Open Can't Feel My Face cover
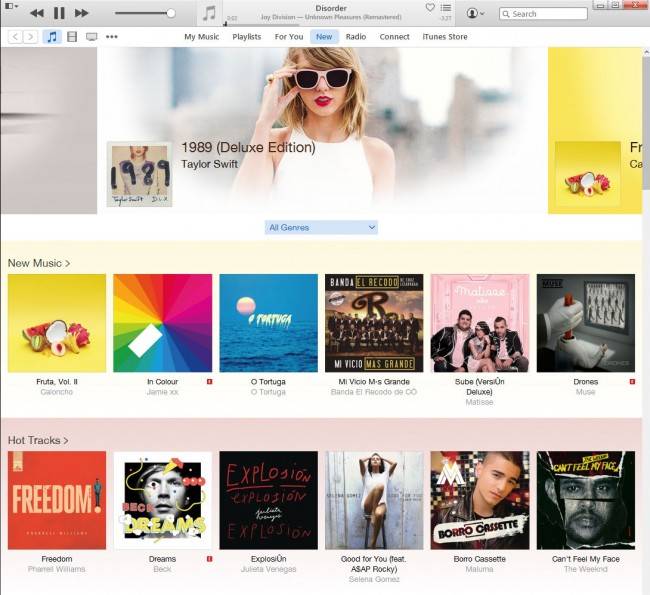 [586, 500]
